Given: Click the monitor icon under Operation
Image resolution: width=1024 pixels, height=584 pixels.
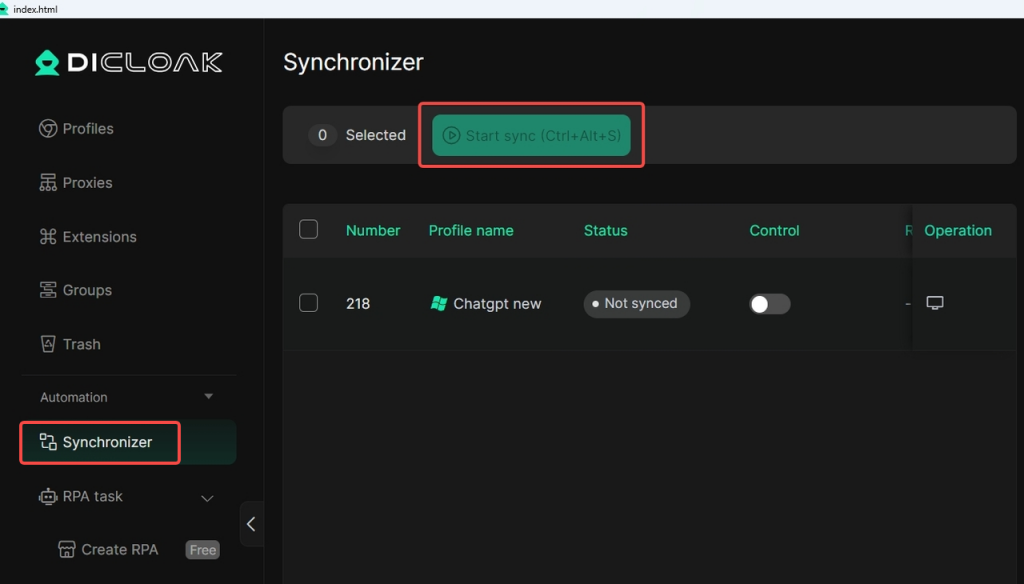Looking at the screenshot, I should pyautogui.click(x=935, y=303).
